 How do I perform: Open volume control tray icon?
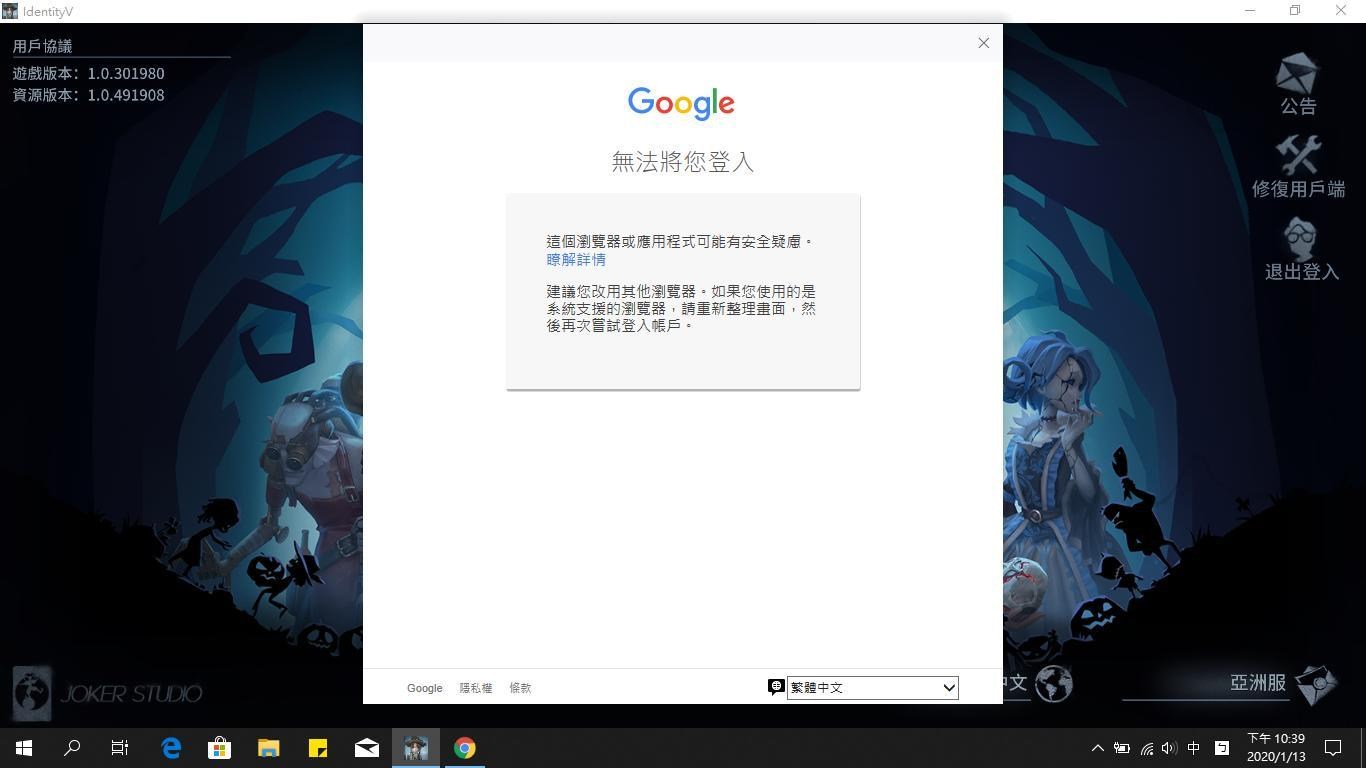point(1169,748)
